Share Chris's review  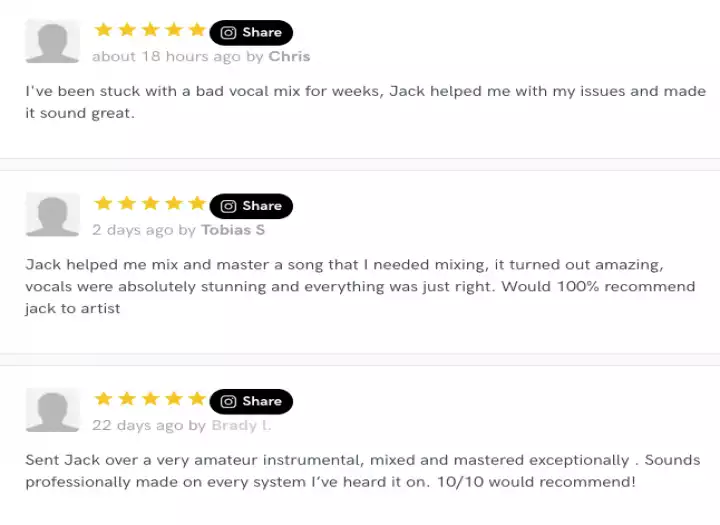point(251,33)
